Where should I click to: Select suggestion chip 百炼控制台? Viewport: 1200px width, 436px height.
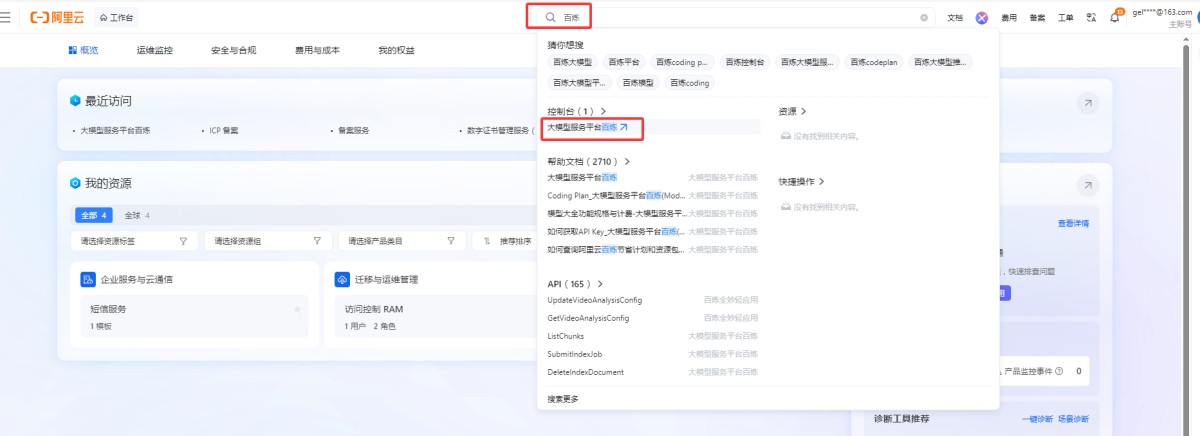pyautogui.click(x=745, y=62)
